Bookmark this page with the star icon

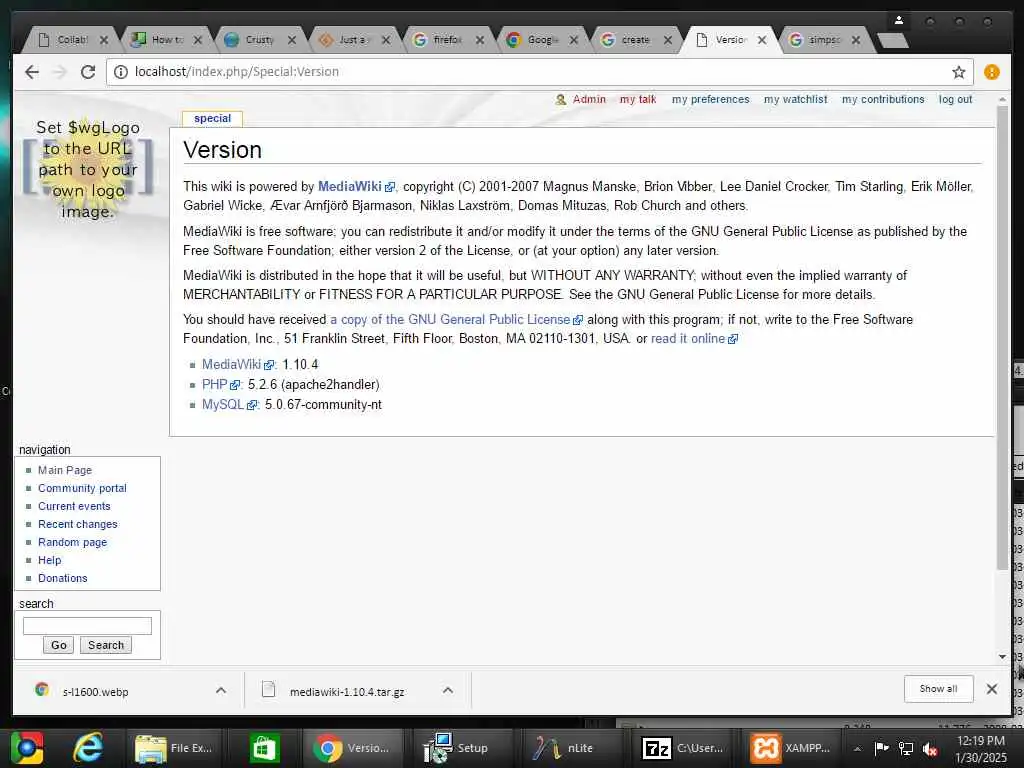click(958, 72)
